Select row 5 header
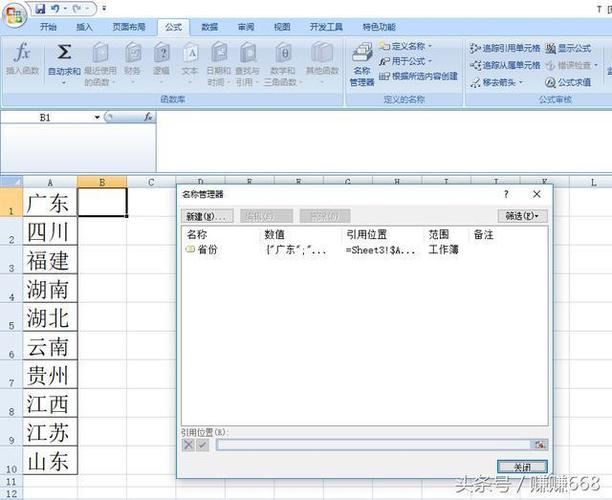 tap(11, 317)
